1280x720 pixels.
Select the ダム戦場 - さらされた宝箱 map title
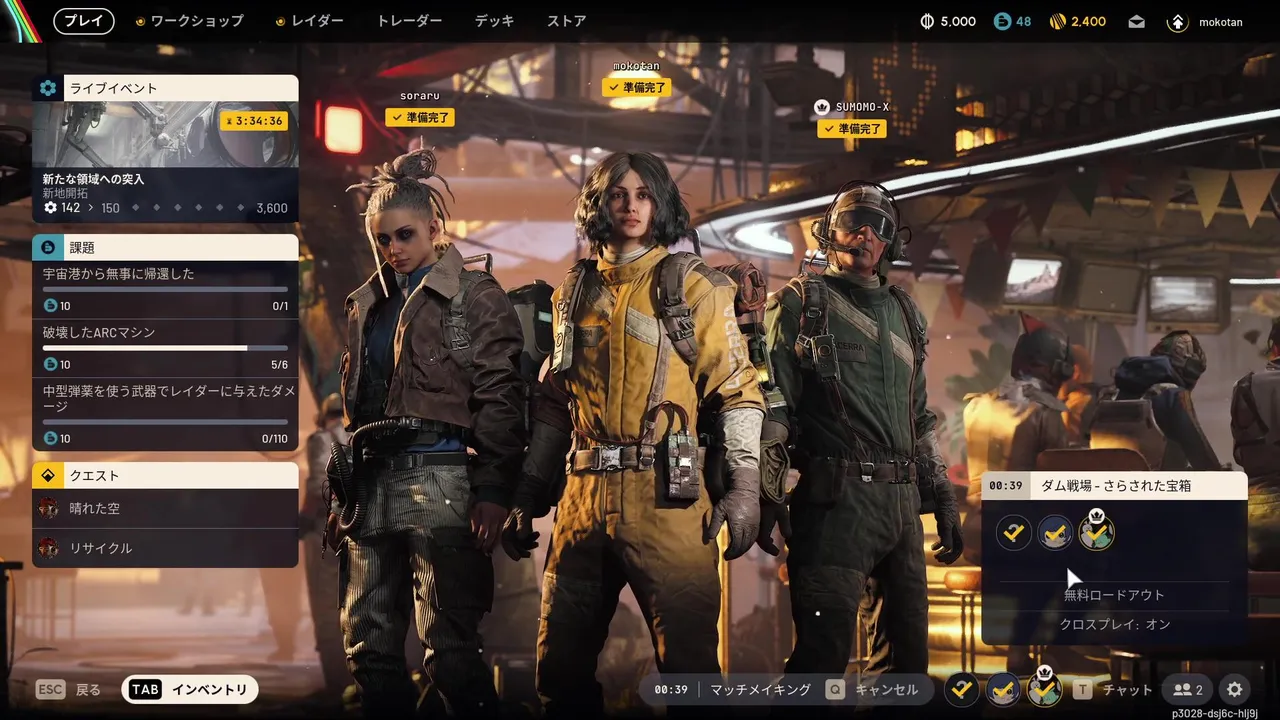[1116, 486]
